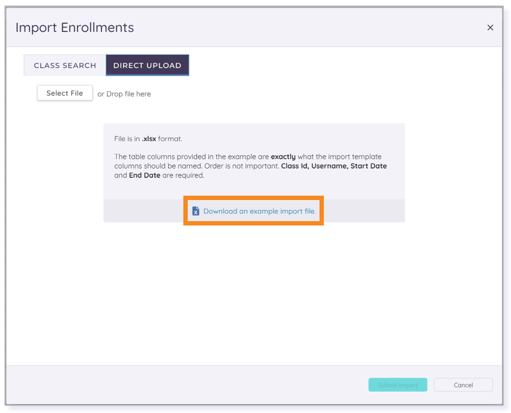
Task: Click the 'or Drop file here' text
Action: pyautogui.click(x=124, y=94)
